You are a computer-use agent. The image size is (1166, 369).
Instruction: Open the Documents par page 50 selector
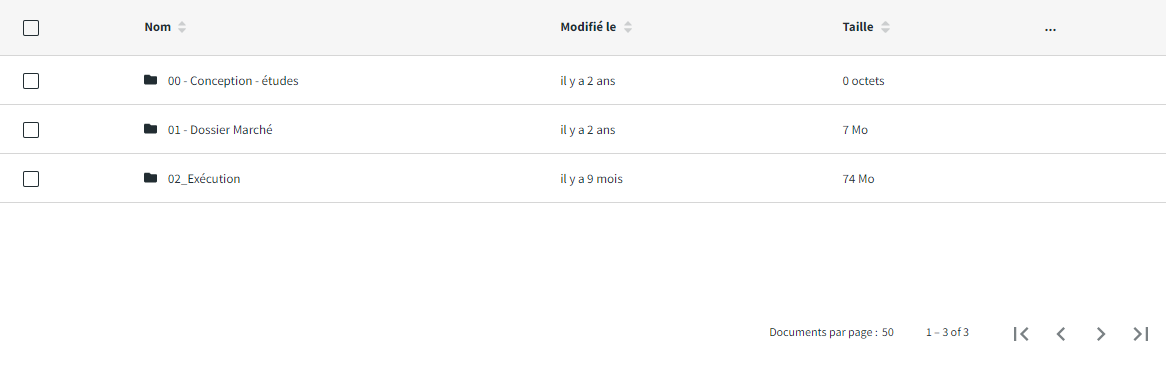888,333
